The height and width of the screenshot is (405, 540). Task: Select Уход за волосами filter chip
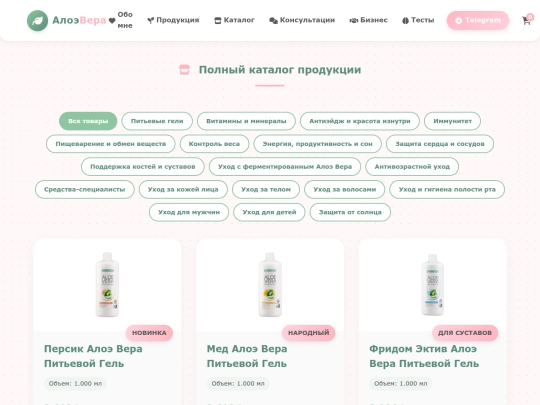pos(345,189)
